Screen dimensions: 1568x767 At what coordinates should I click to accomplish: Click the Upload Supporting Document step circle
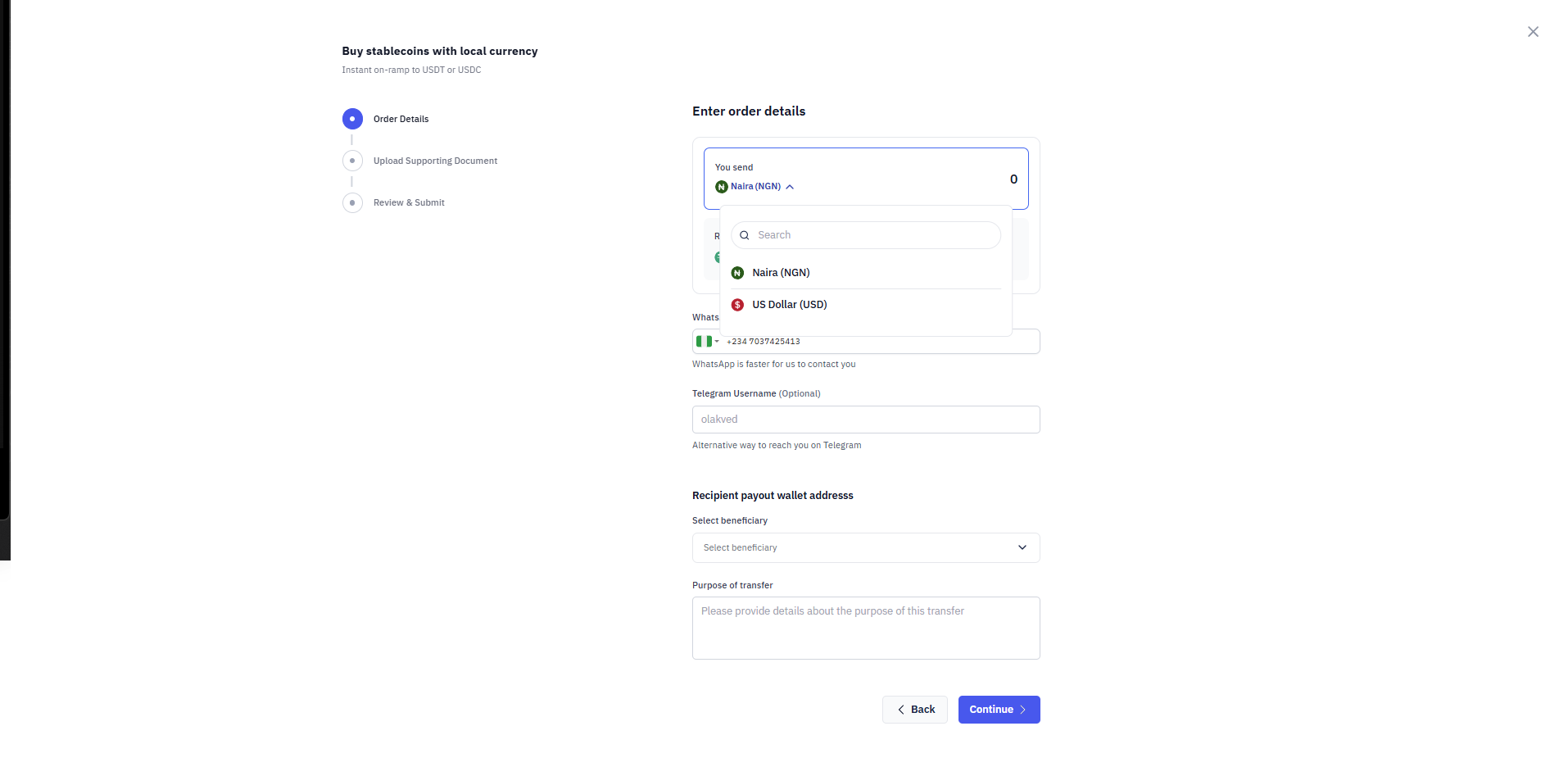click(x=352, y=161)
